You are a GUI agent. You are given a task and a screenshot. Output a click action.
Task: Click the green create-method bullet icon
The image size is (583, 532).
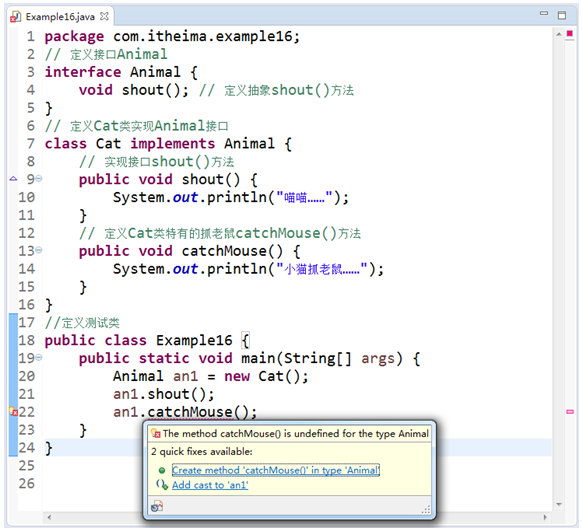(162, 470)
